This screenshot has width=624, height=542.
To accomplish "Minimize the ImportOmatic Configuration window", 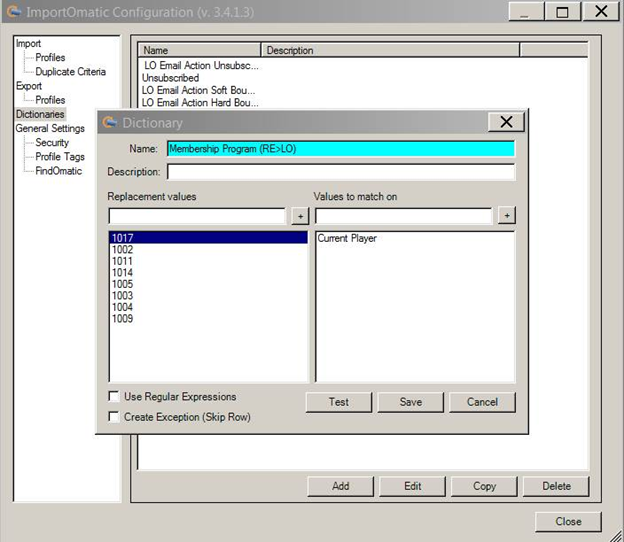I will 526,12.
